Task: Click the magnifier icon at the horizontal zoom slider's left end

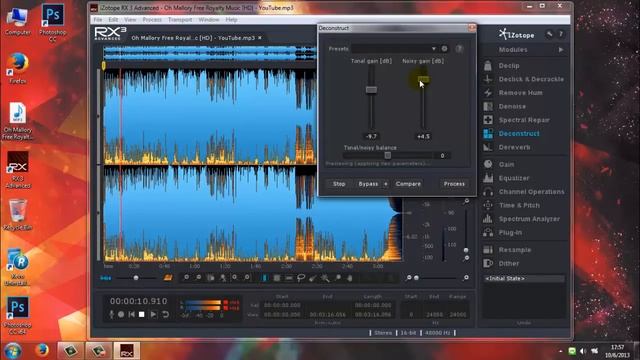Action: pos(409,278)
